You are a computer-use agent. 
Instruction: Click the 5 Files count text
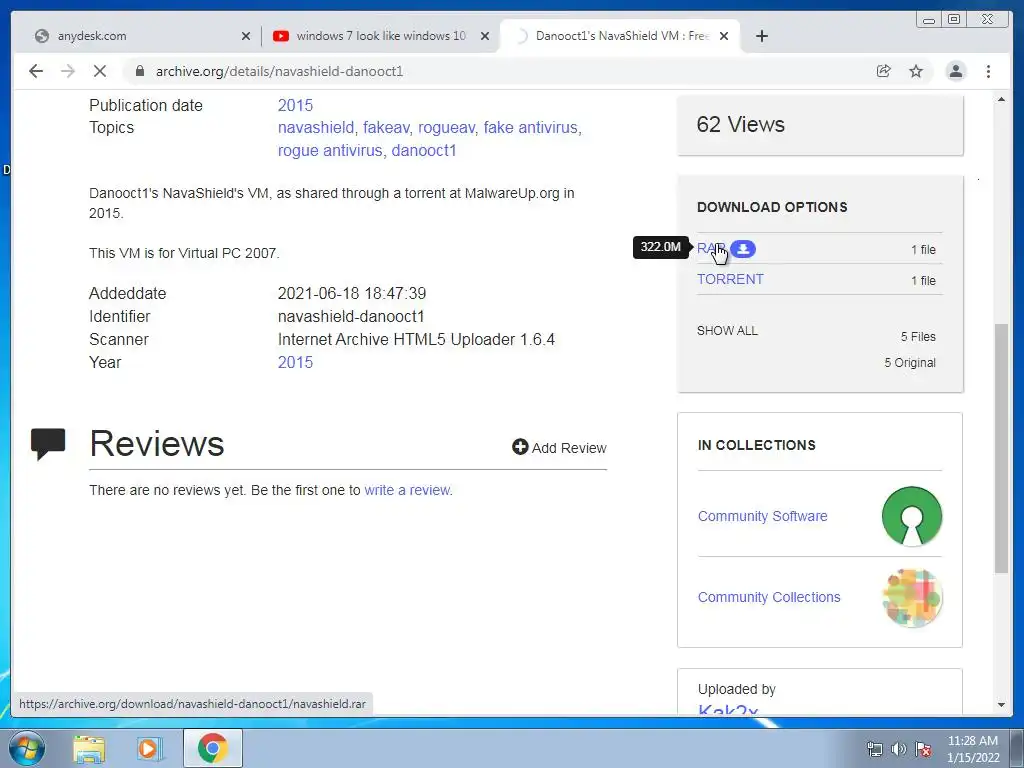tap(918, 336)
